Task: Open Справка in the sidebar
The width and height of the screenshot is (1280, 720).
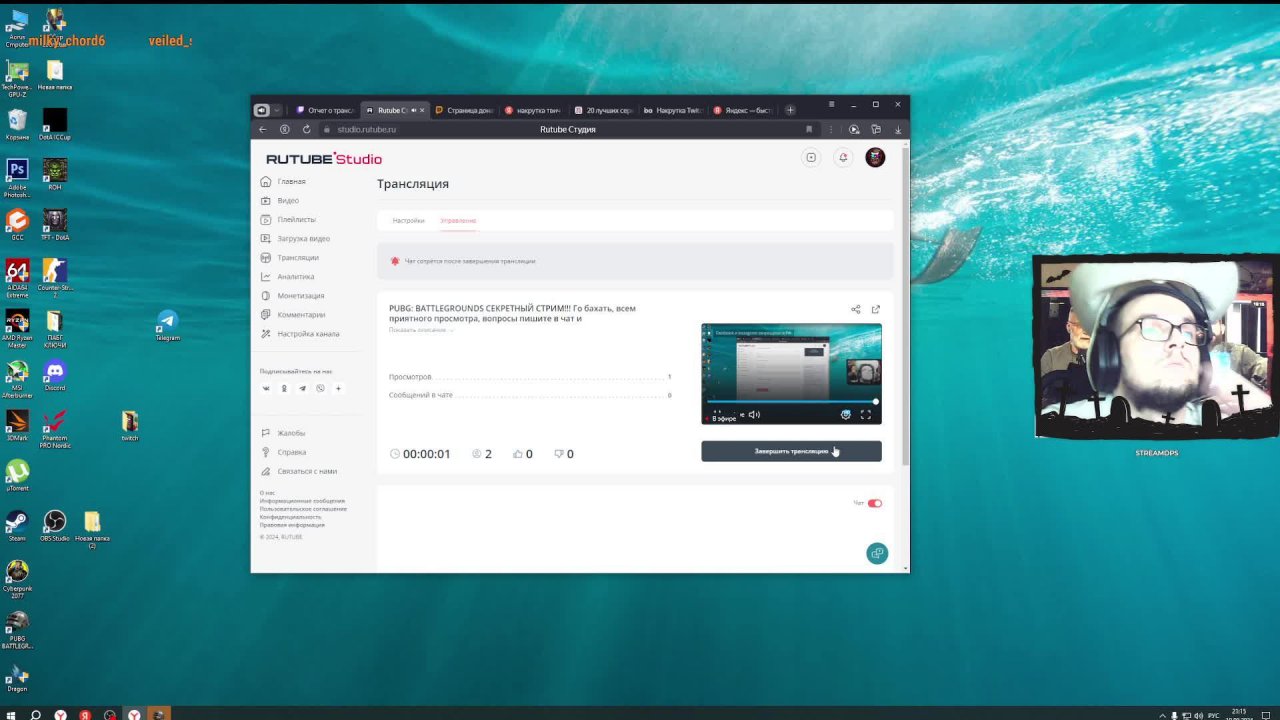Action: tap(283, 452)
